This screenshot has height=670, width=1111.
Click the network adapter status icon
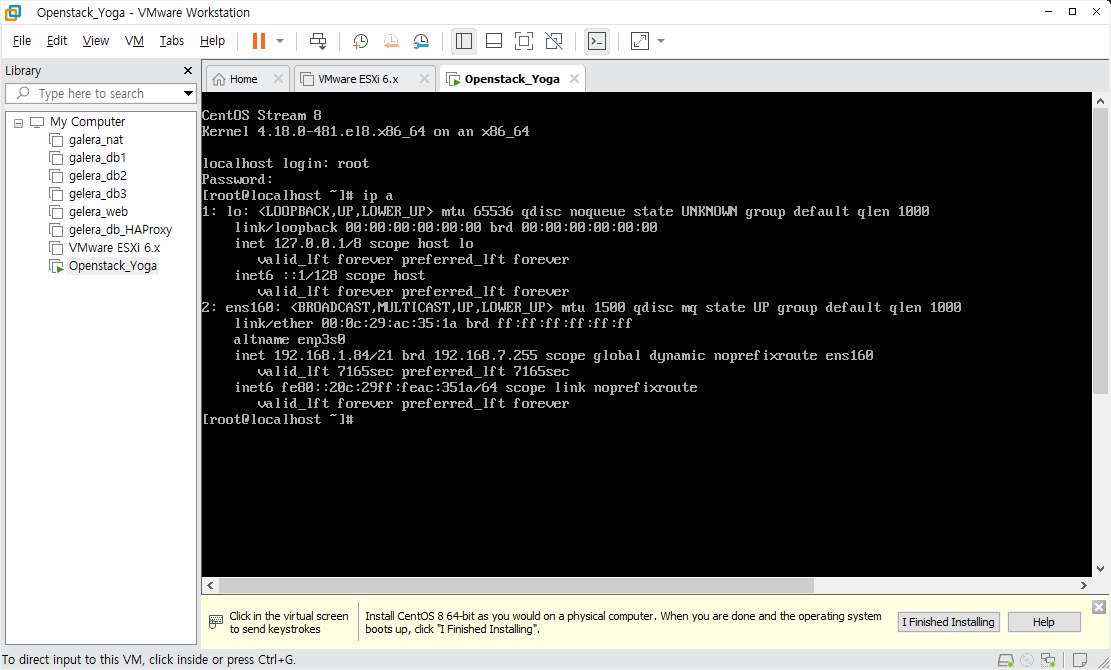pyautogui.click(x=1048, y=660)
